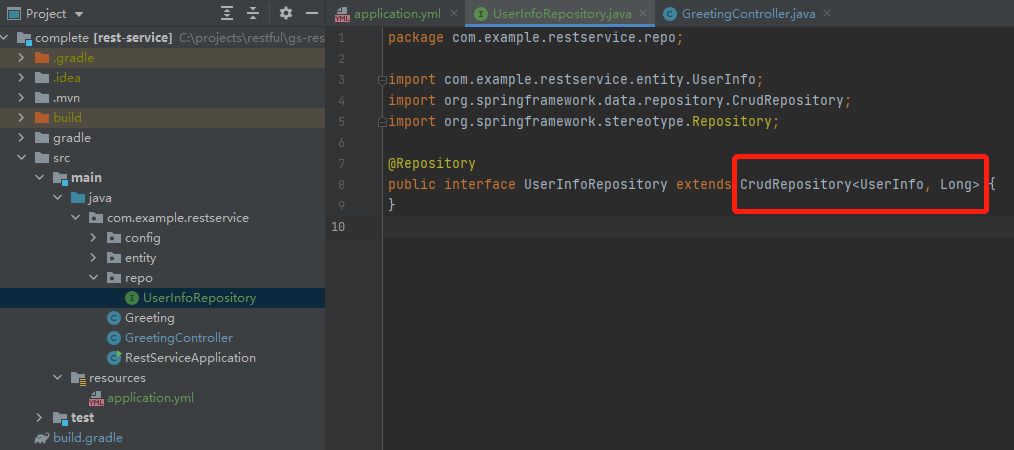The width and height of the screenshot is (1014, 450).
Task: Expand the gradle folder
Action: tap(21, 138)
